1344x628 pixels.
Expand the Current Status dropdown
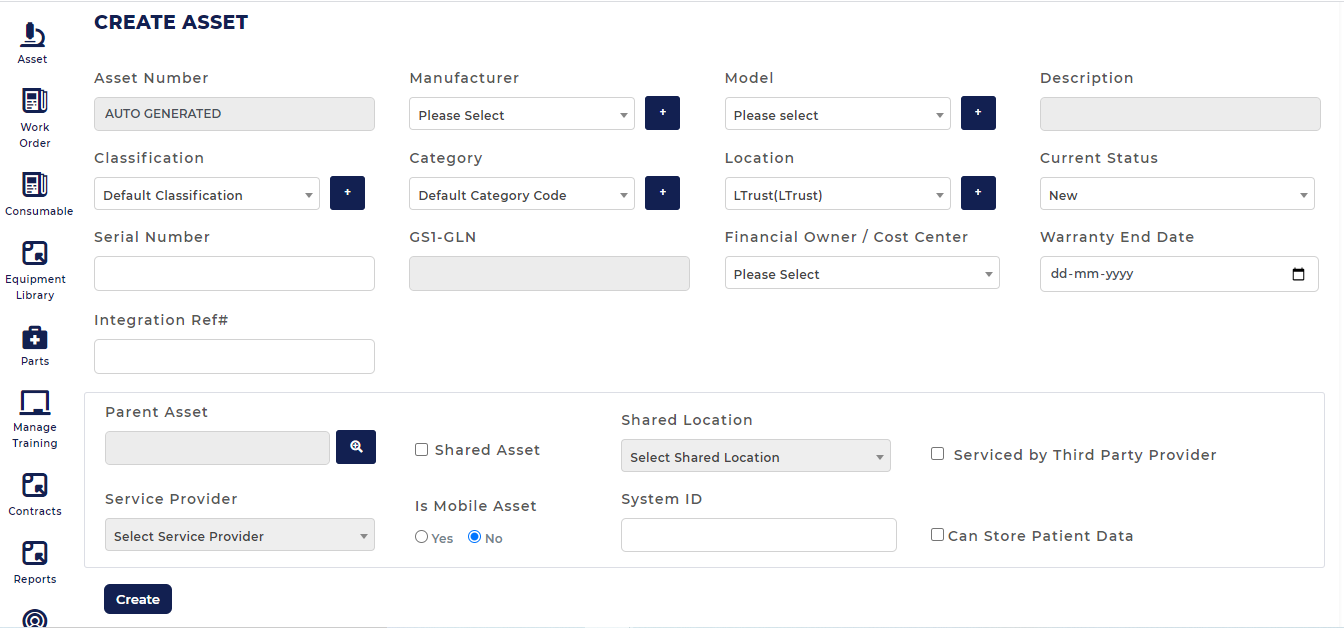click(1176, 194)
